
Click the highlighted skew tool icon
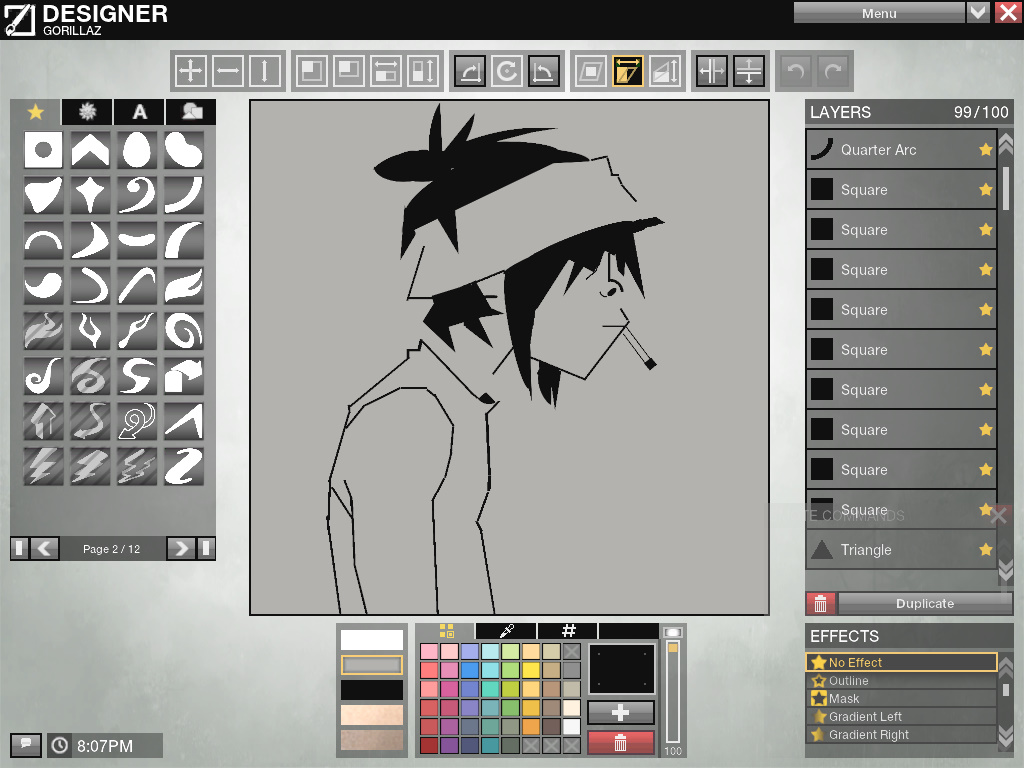coord(628,71)
